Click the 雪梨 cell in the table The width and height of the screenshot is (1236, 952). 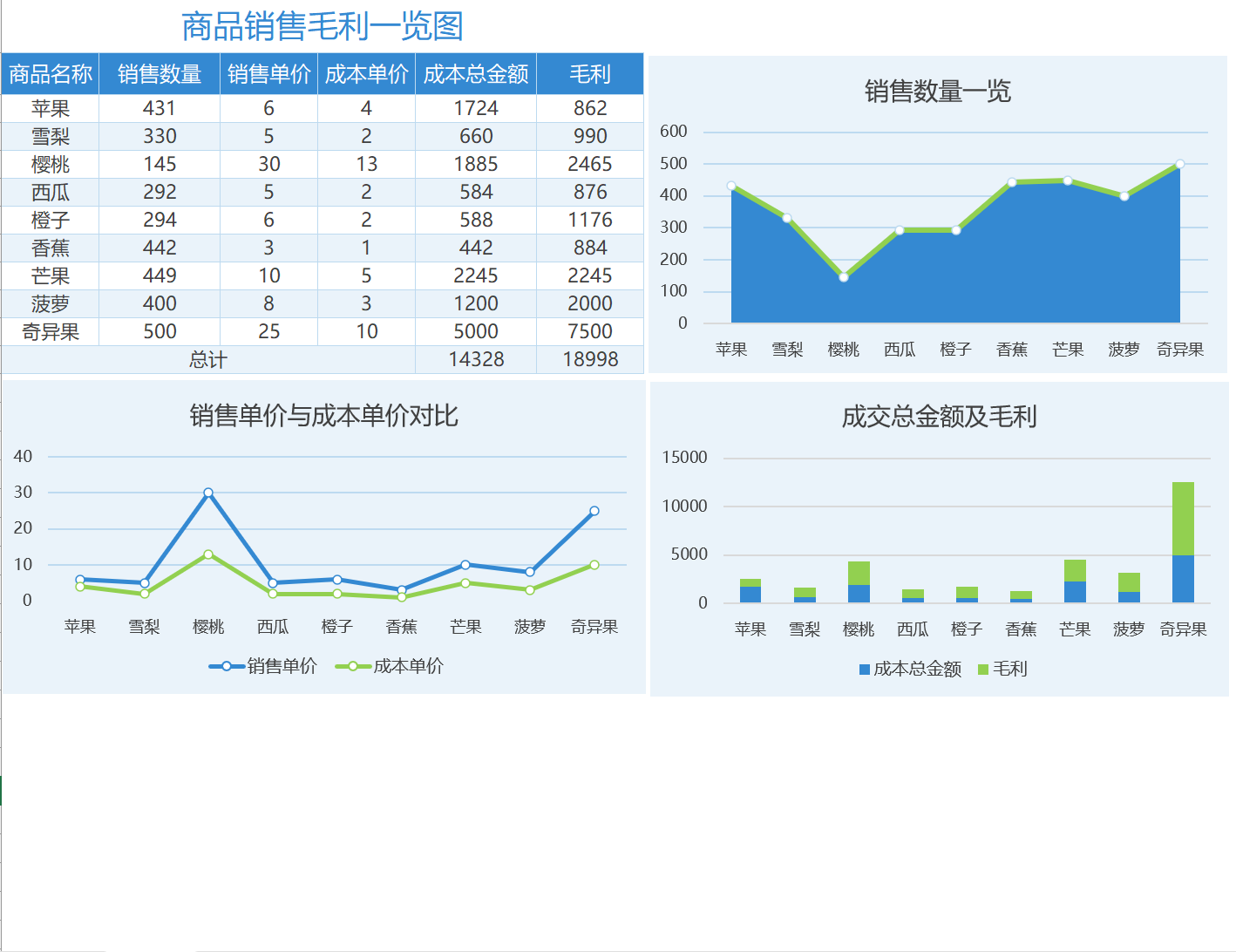pyautogui.click(x=51, y=136)
